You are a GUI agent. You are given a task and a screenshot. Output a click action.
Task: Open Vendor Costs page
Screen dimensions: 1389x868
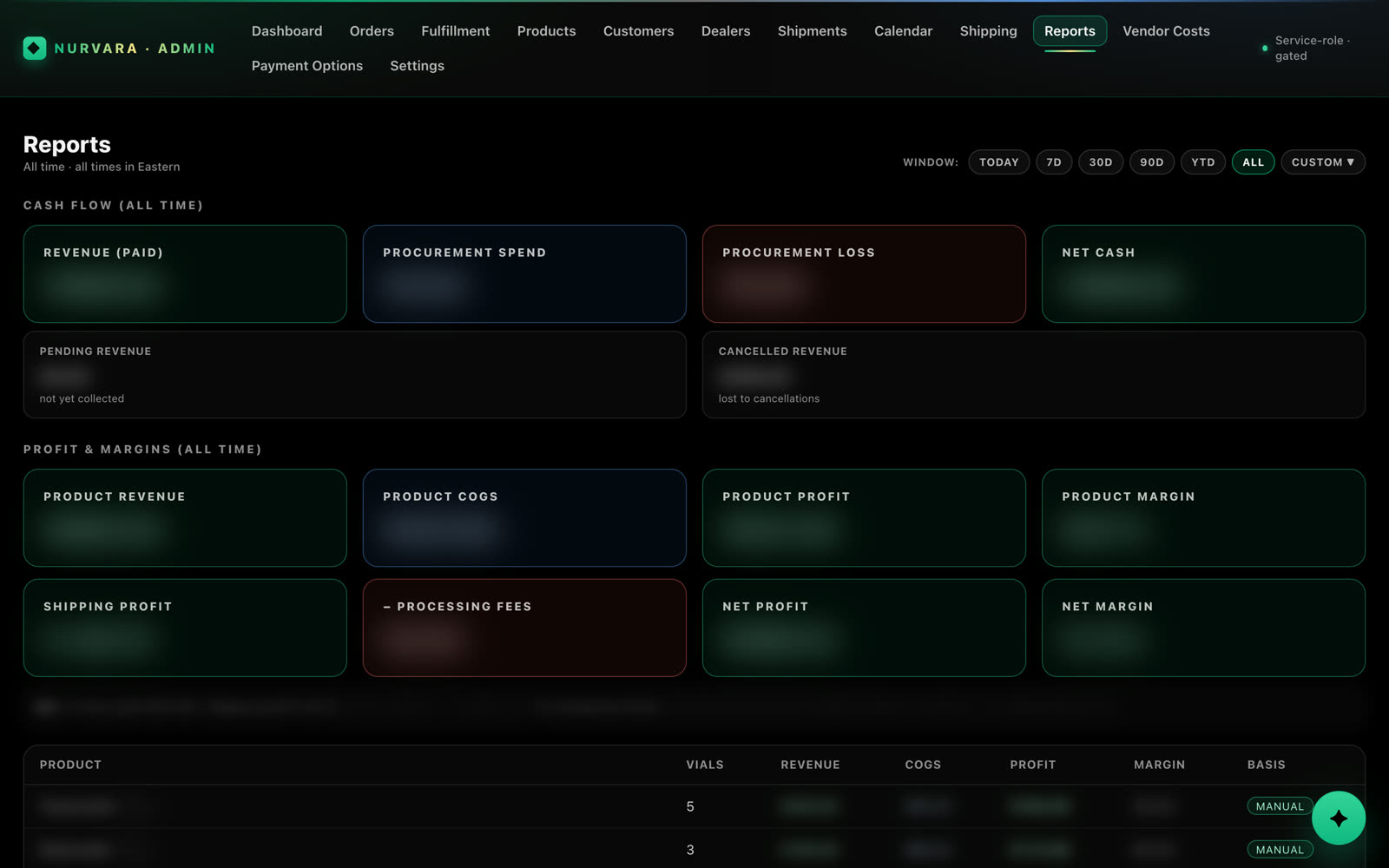(1166, 31)
